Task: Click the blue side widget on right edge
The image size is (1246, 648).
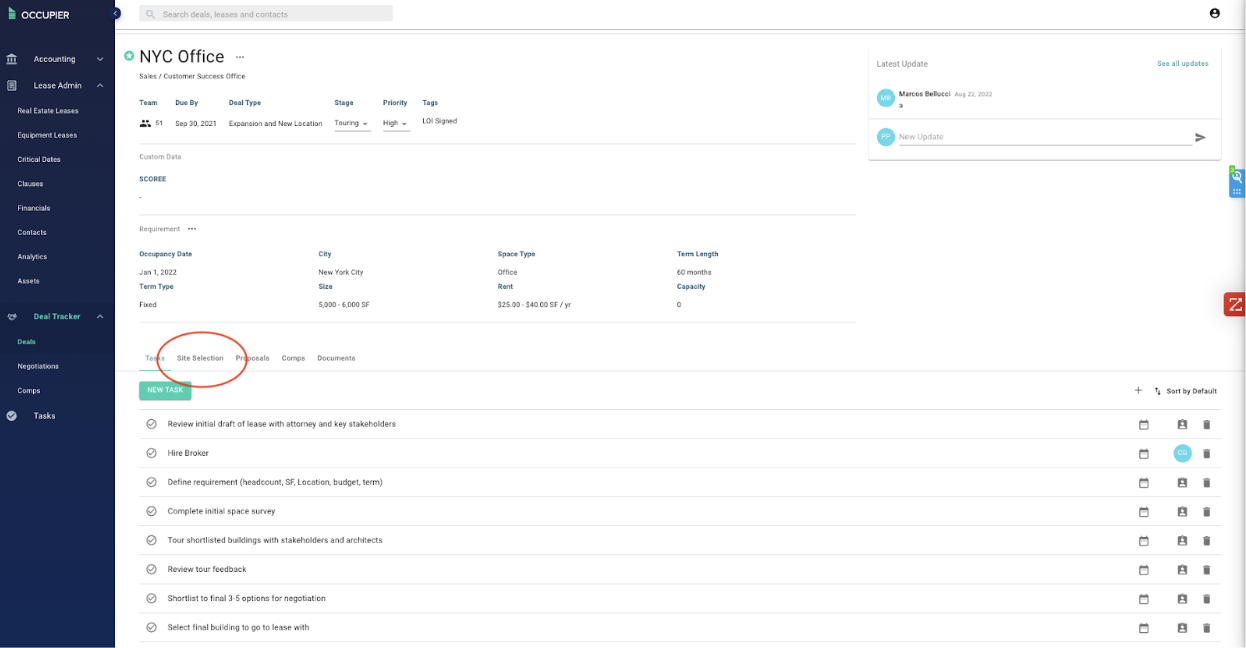Action: click(x=1237, y=183)
